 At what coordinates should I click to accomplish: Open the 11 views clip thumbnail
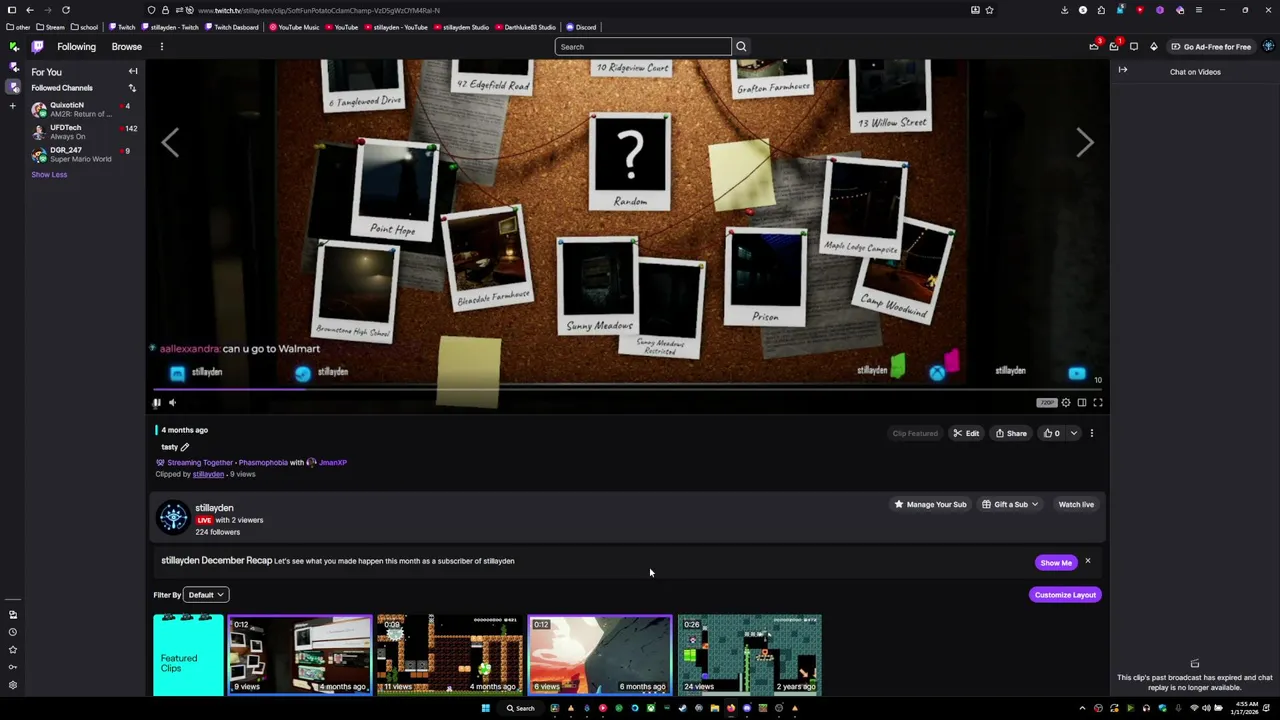(x=450, y=655)
